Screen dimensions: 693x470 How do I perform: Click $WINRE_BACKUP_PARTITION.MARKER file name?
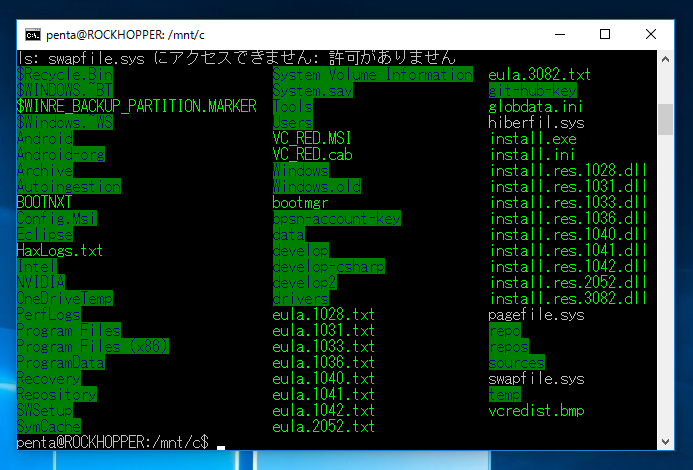137,106
